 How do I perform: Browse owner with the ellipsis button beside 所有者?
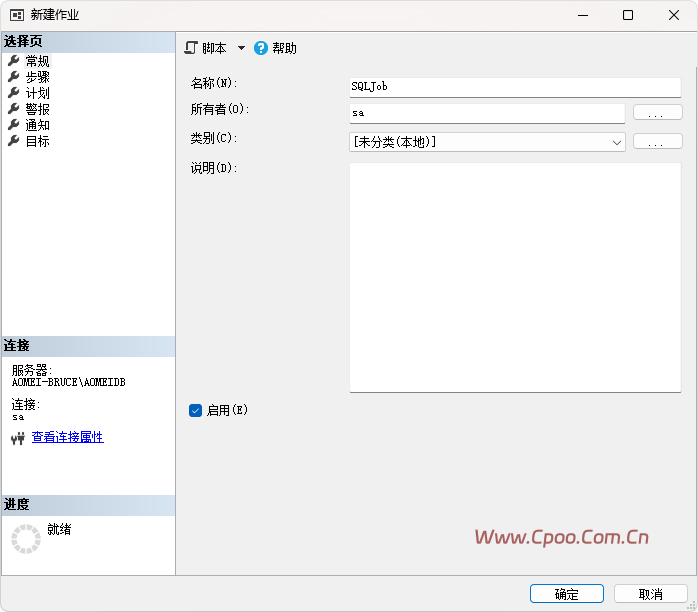pyautogui.click(x=657, y=113)
